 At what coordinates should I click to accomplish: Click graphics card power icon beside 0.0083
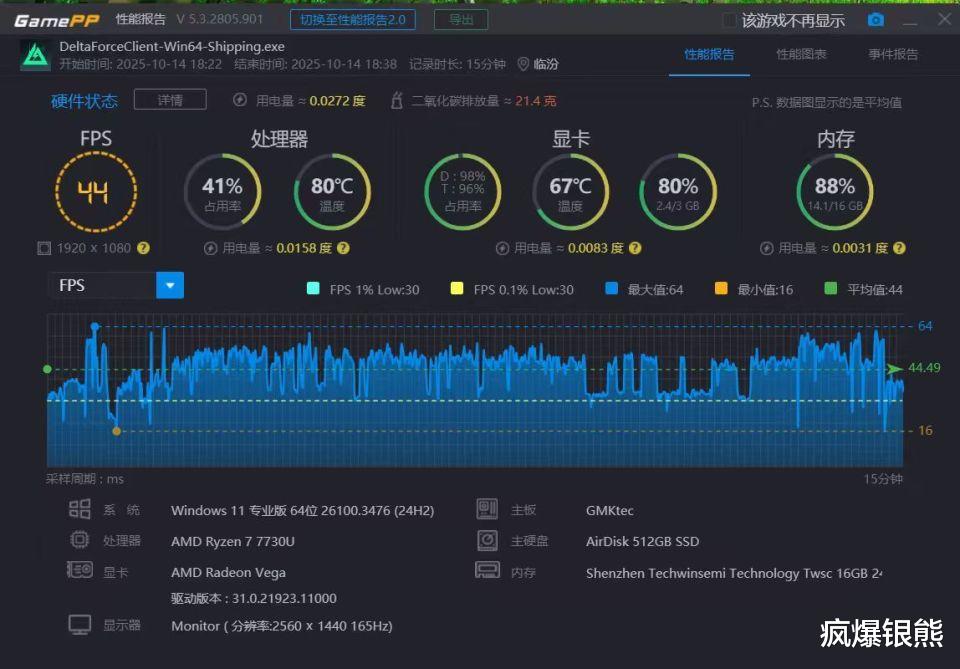502,248
